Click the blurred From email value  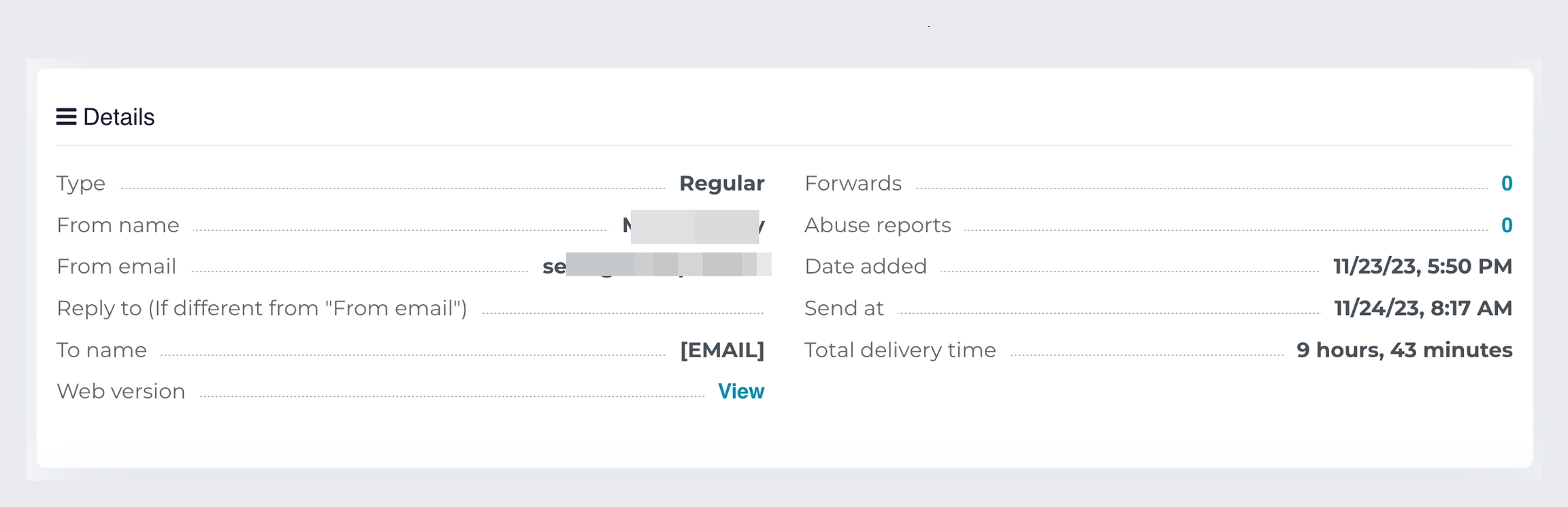(657, 266)
